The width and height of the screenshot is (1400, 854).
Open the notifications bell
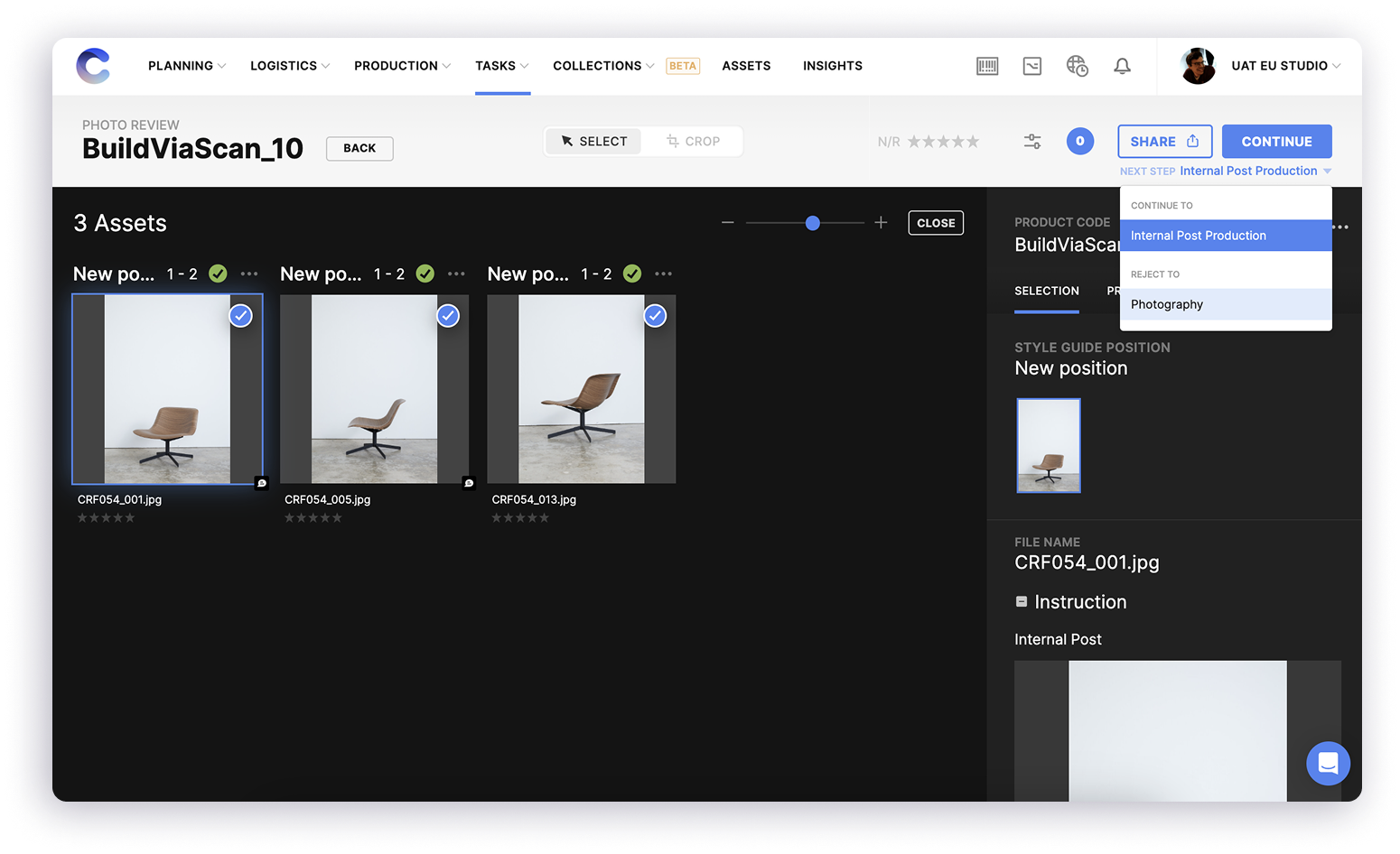tap(1122, 66)
